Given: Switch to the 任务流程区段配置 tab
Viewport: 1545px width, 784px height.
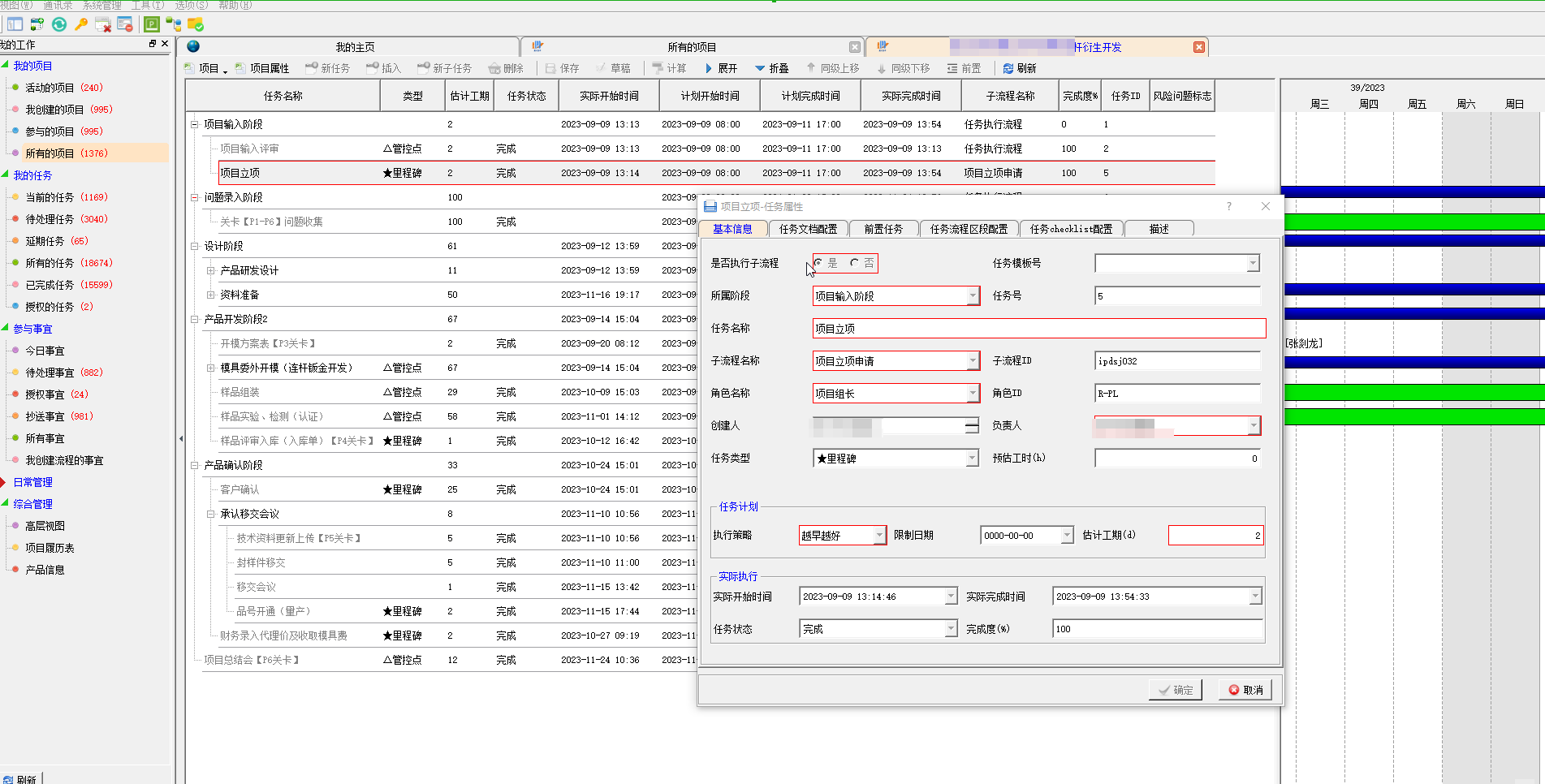Looking at the screenshot, I should point(969,229).
